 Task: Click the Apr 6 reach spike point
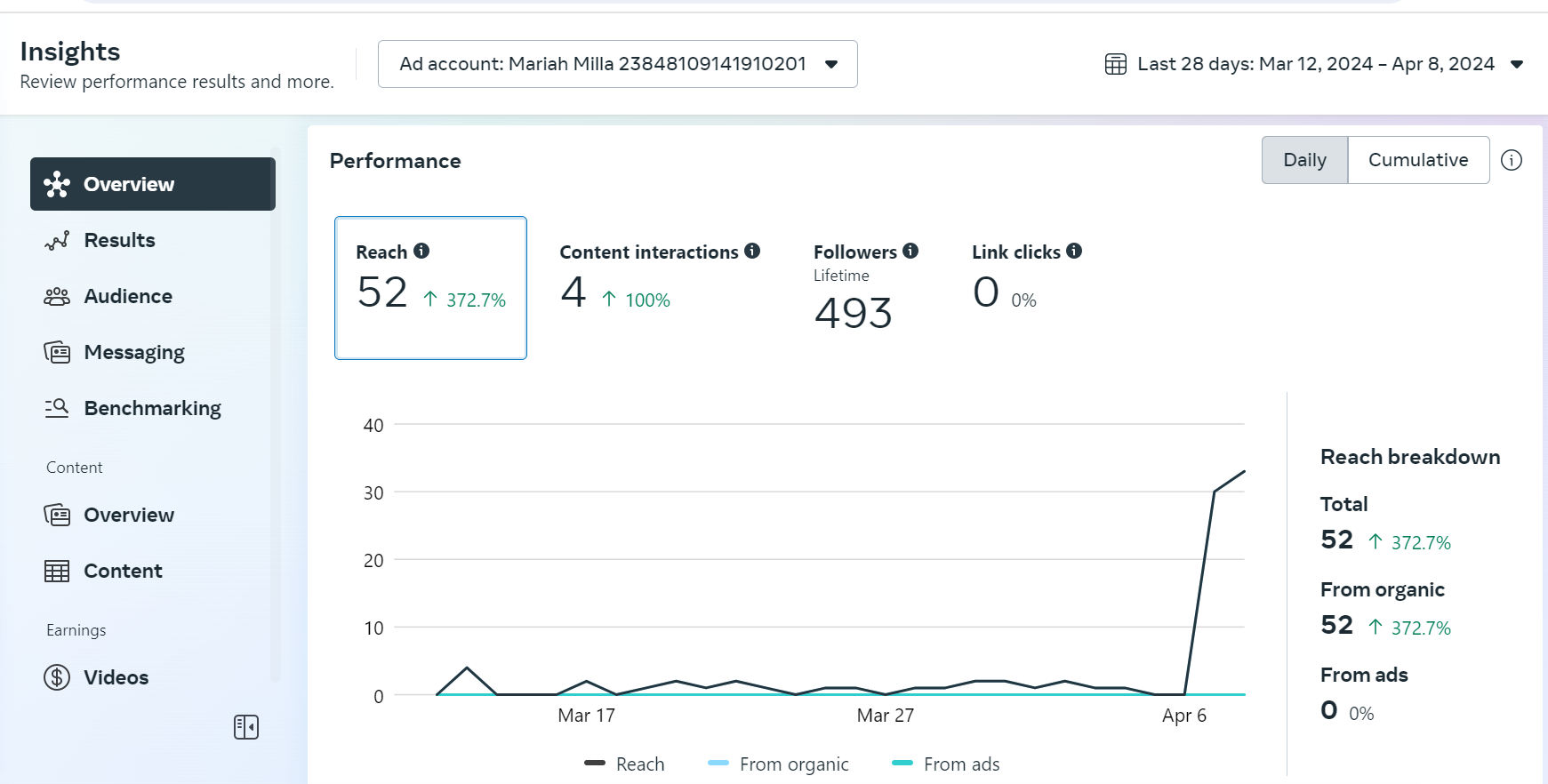click(1215, 492)
